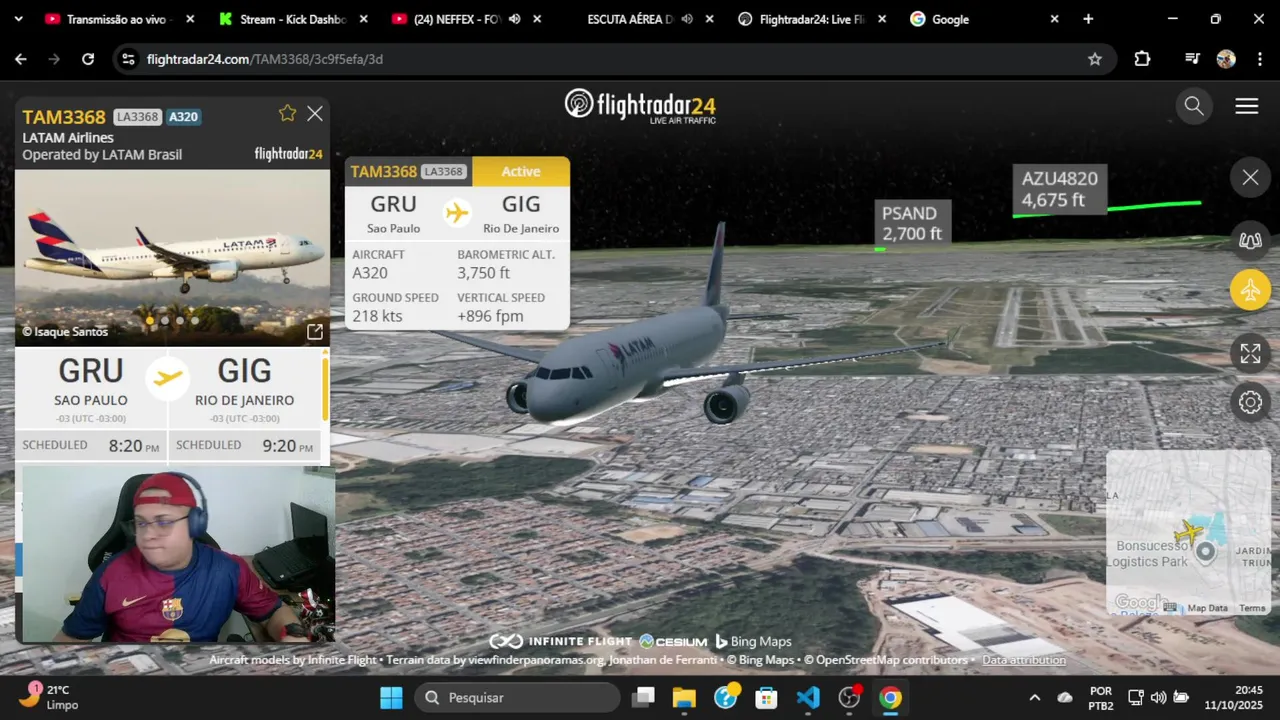
Task: Click the Pesquisar taskbar search box
Action: pyautogui.click(x=518, y=697)
